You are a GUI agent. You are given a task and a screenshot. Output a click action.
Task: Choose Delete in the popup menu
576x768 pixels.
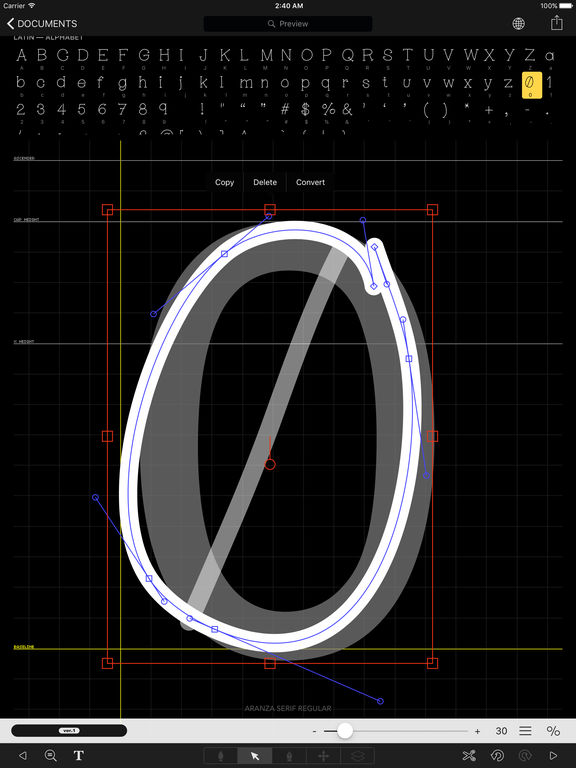[x=265, y=182]
